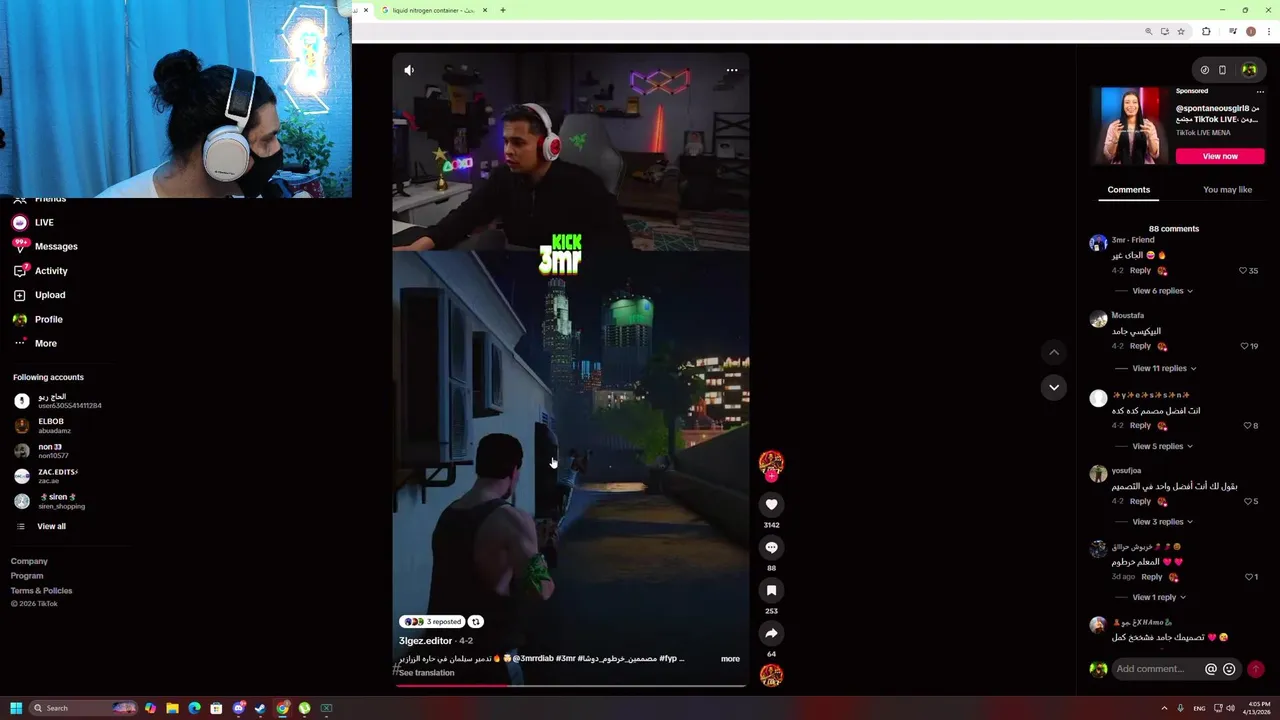Open the browser extensions puzzle icon
This screenshot has width=1280, height=720.
pos(1206,32)
